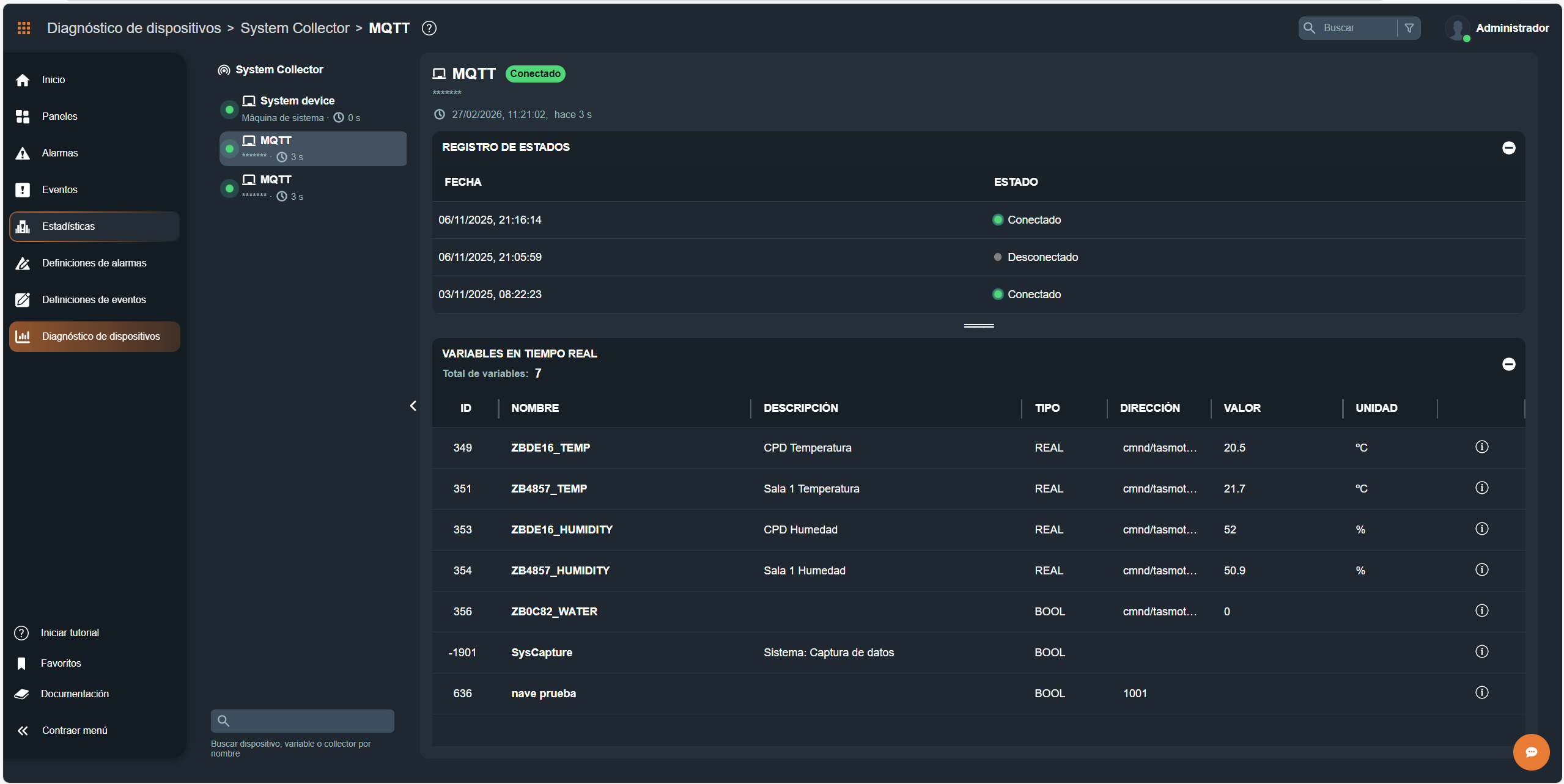Click the Administrador user avatar
Viewport: 1564px width, 784px height.
pyautogui.click(x=1457, y=28)
